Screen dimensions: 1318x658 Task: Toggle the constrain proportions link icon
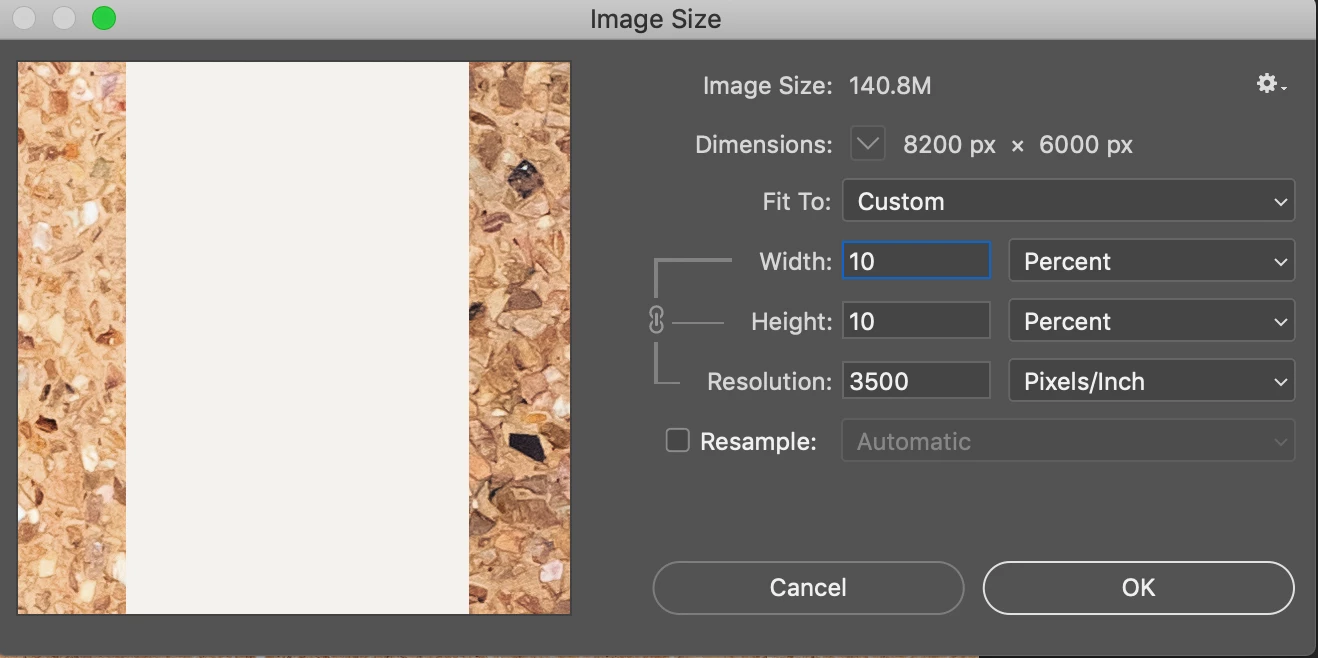click(657, 320)
